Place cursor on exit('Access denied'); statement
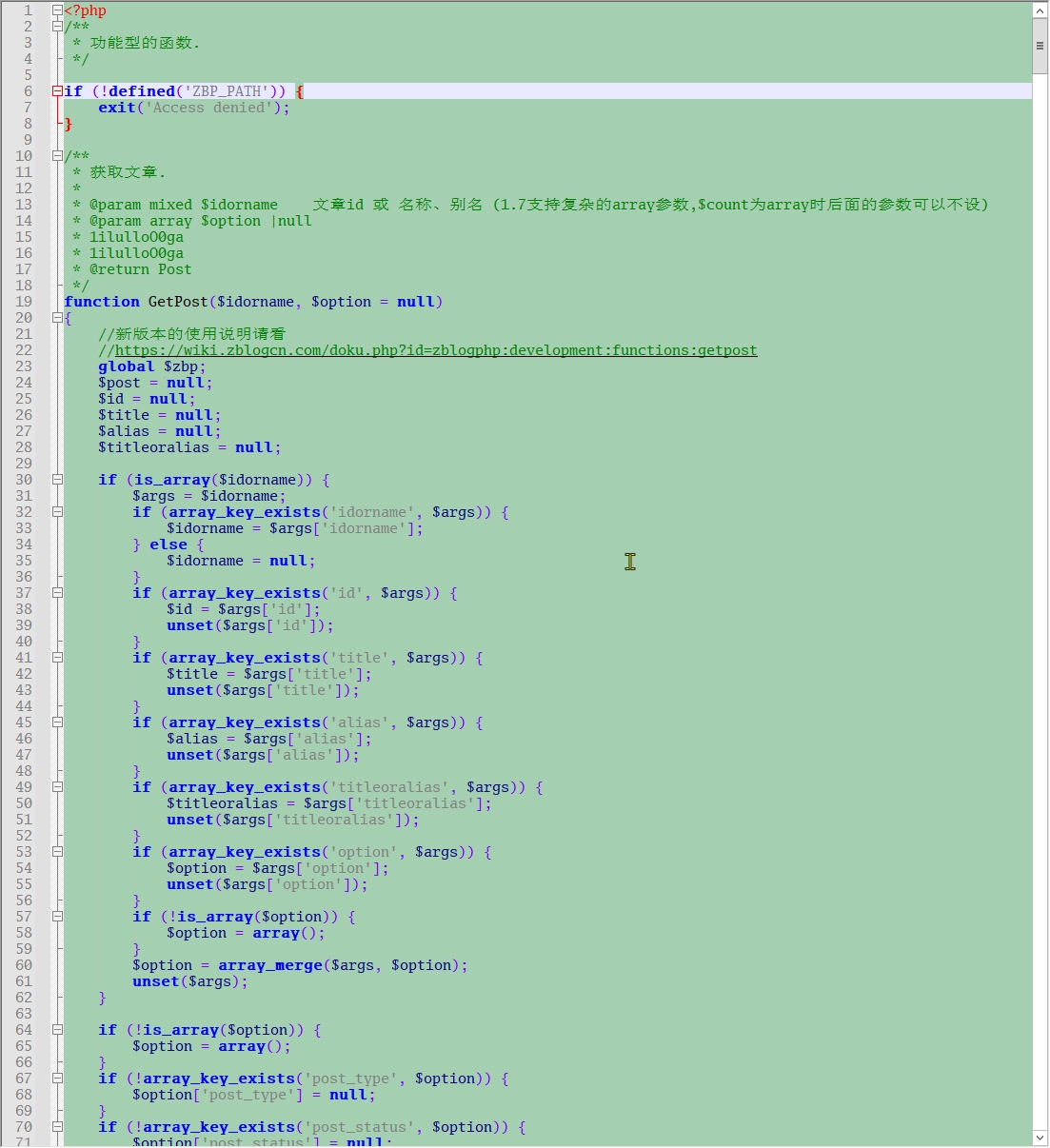The image size is (1050, 1148). coord(193,108)
